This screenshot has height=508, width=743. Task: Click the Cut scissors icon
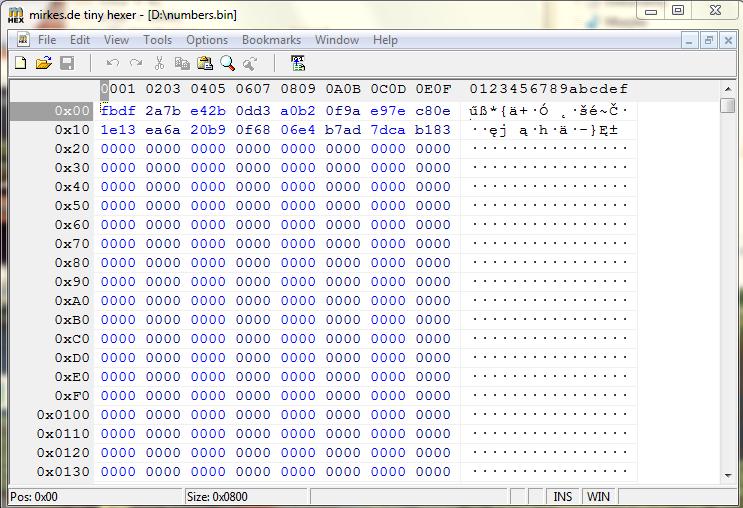[159, 63]
